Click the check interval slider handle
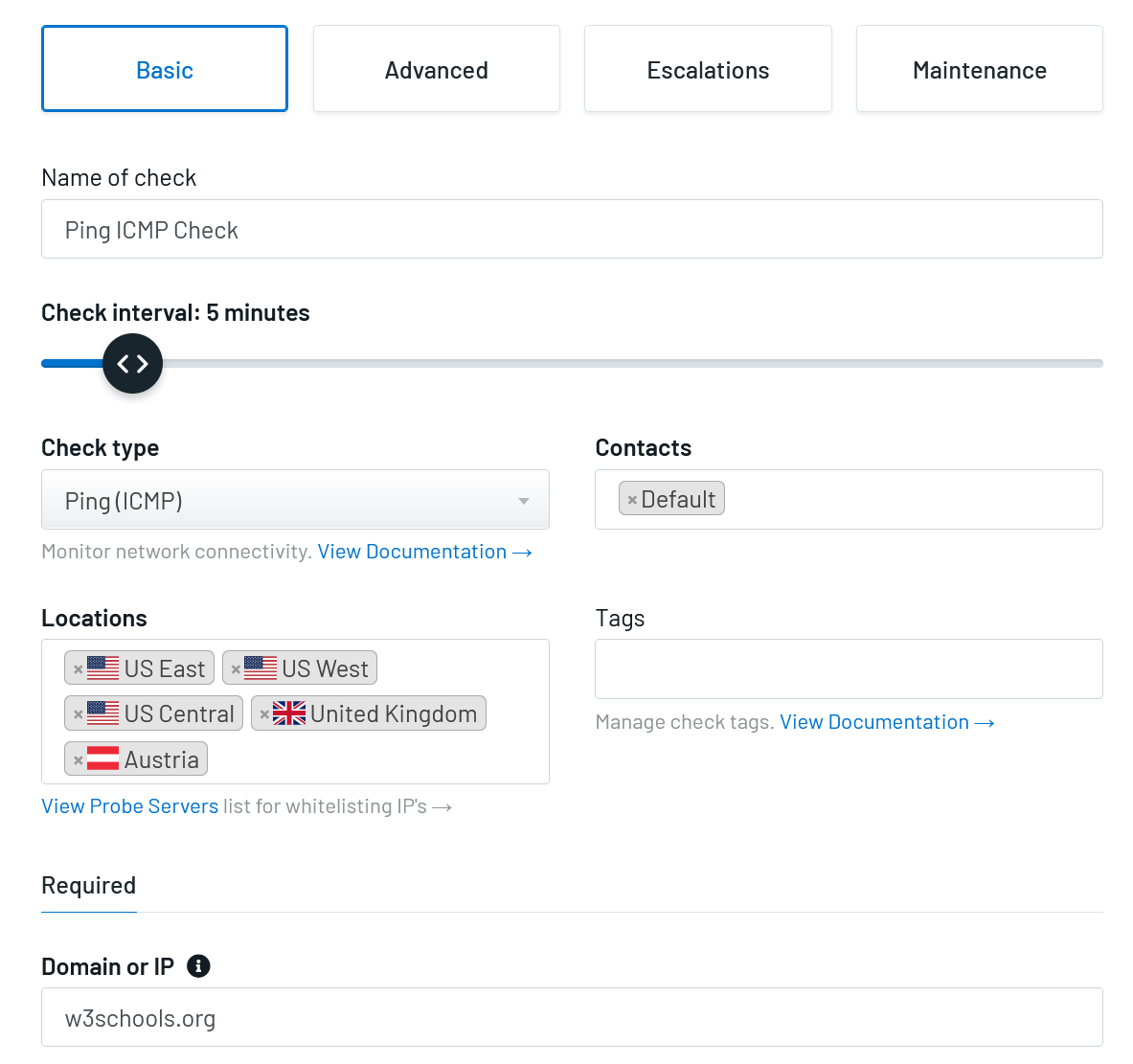This screenshot has width=1133, height=1064. [x=132, y=363]
